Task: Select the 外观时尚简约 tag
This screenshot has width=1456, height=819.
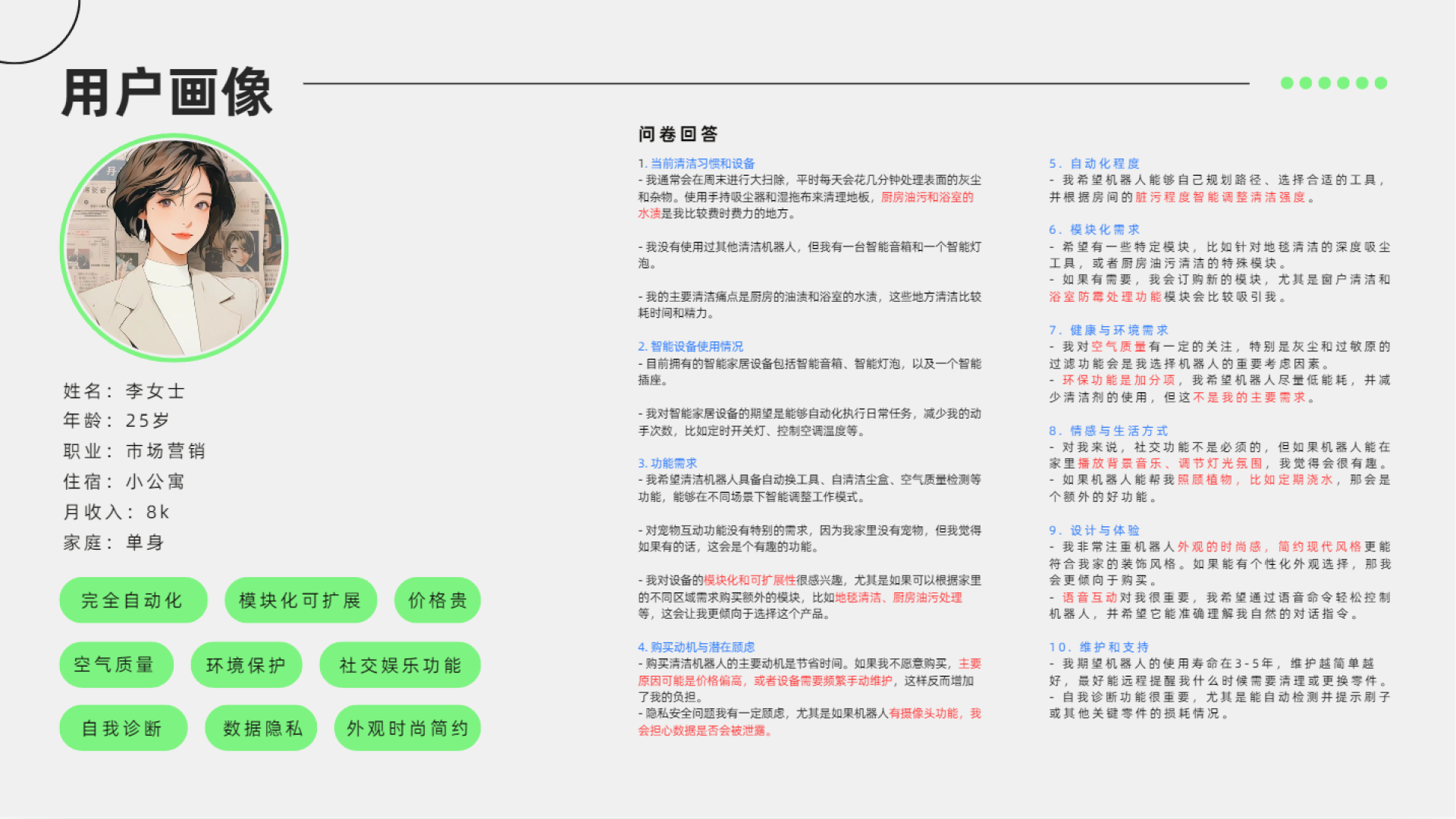Action: pyautogui.click(x=407, y=728)
